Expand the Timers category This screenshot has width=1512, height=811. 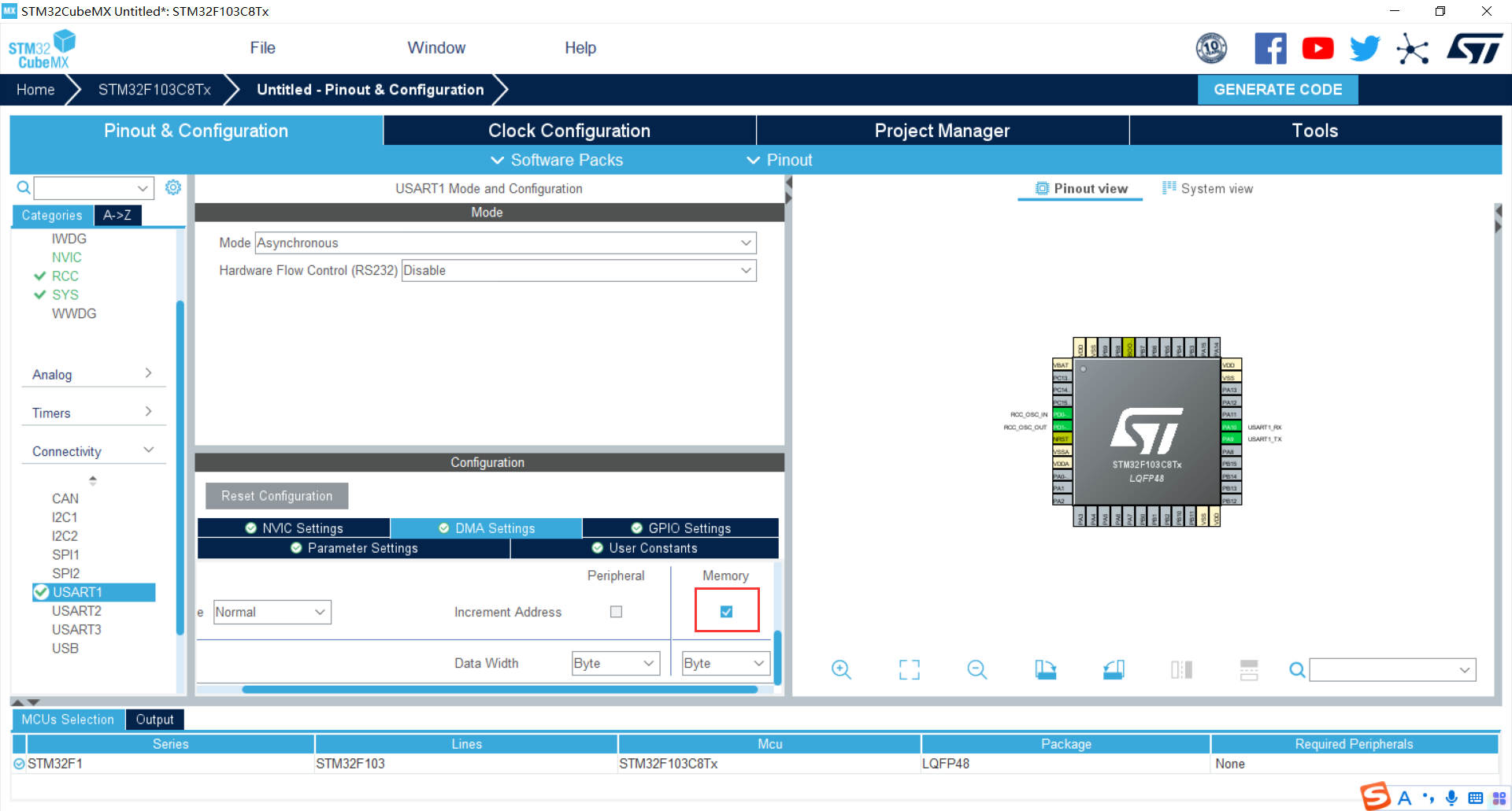tap(93, 413)
